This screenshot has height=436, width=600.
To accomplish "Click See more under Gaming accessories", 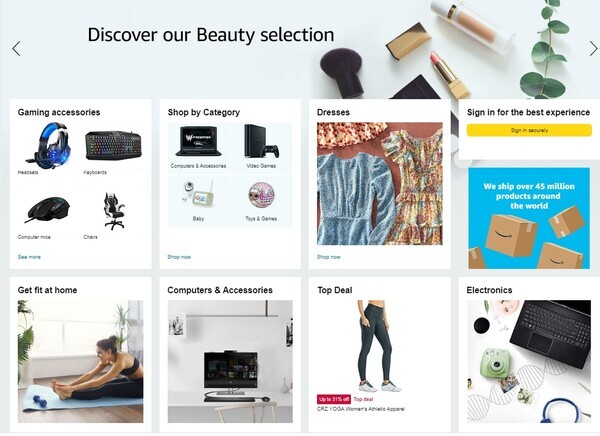I will point(29,257).
